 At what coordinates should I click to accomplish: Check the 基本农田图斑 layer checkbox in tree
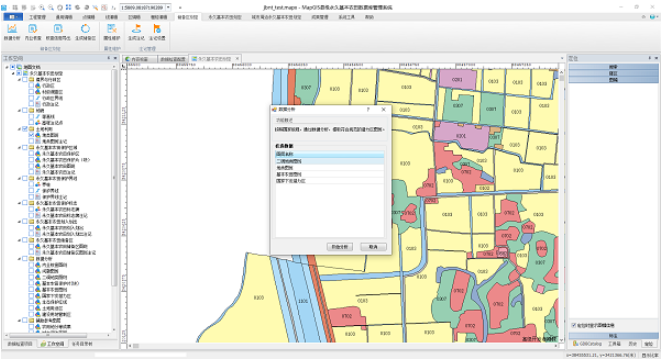31,290
